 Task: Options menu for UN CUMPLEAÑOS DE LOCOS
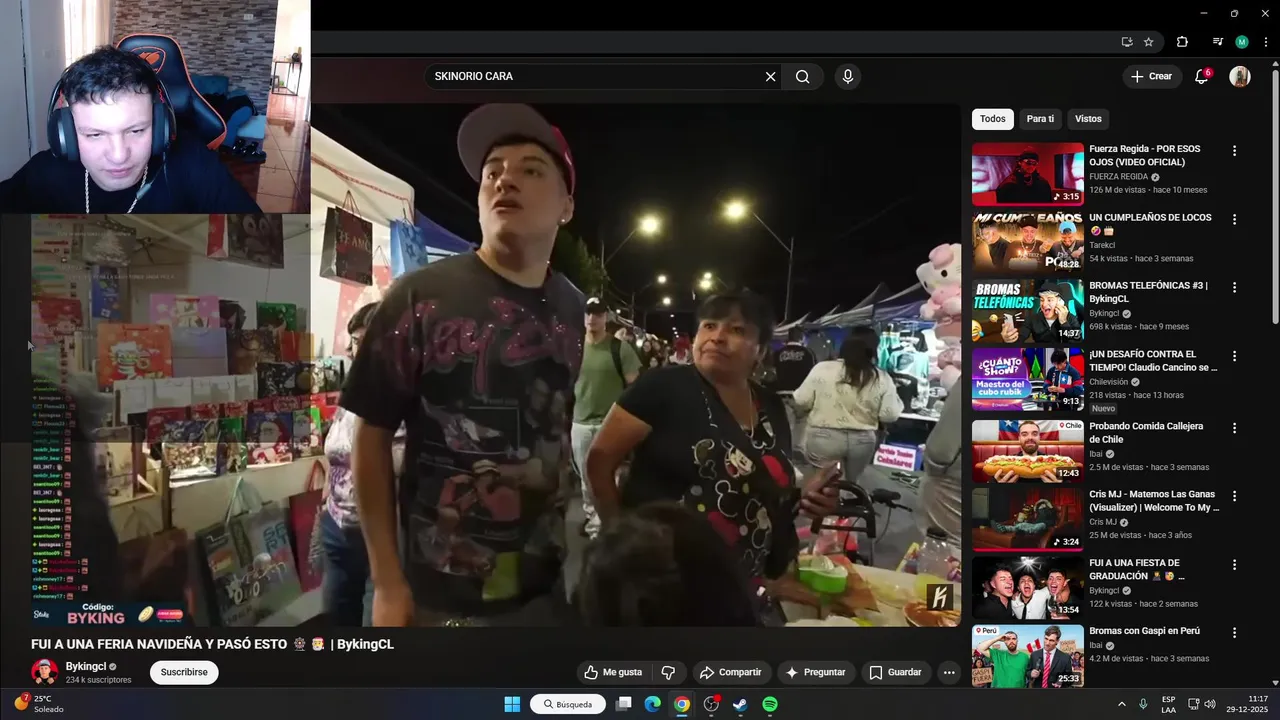[1234, 219]
